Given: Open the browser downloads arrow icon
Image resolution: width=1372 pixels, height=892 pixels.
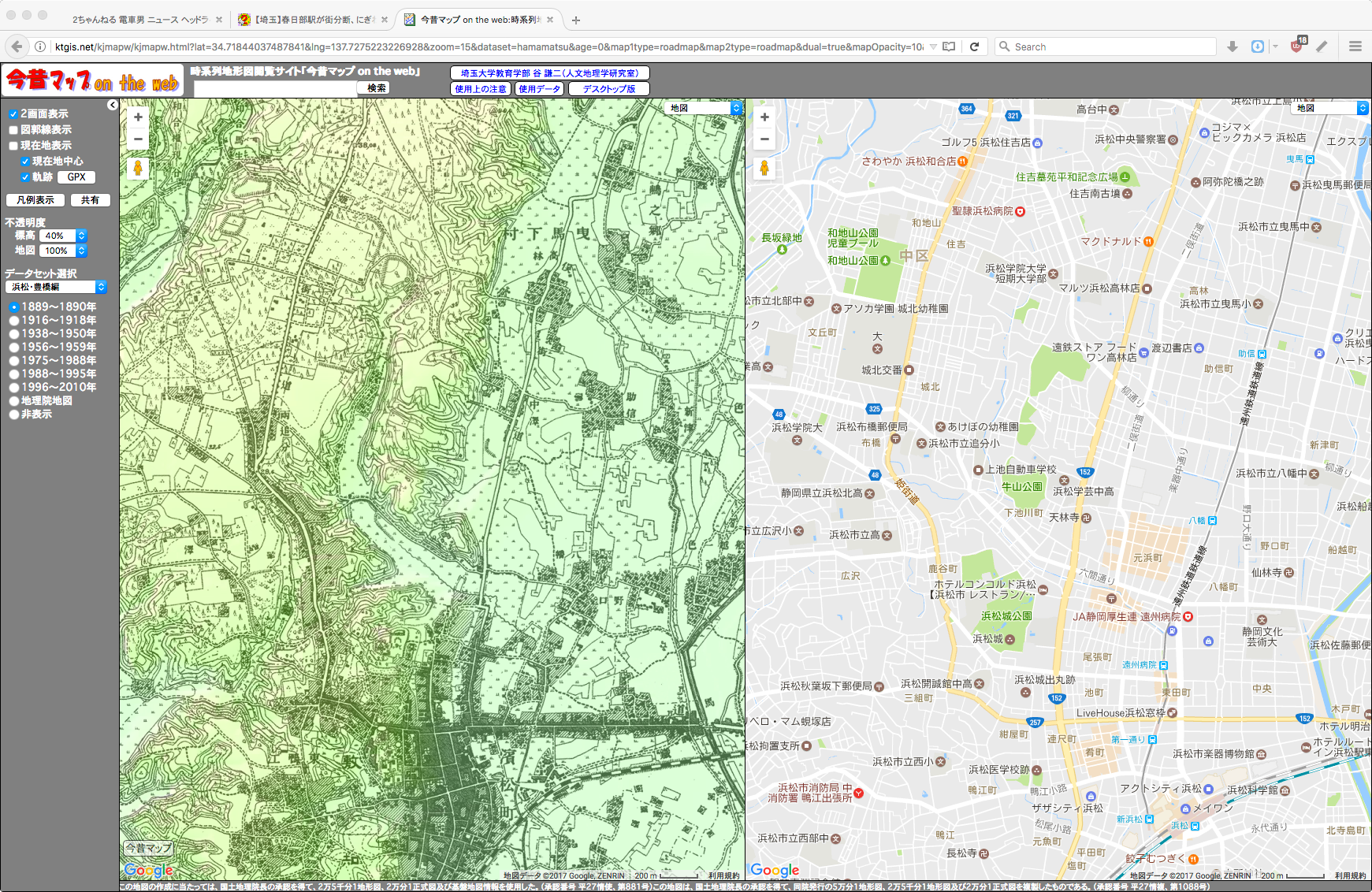Looking at the screenshot, I should [x=1233, y=46].
